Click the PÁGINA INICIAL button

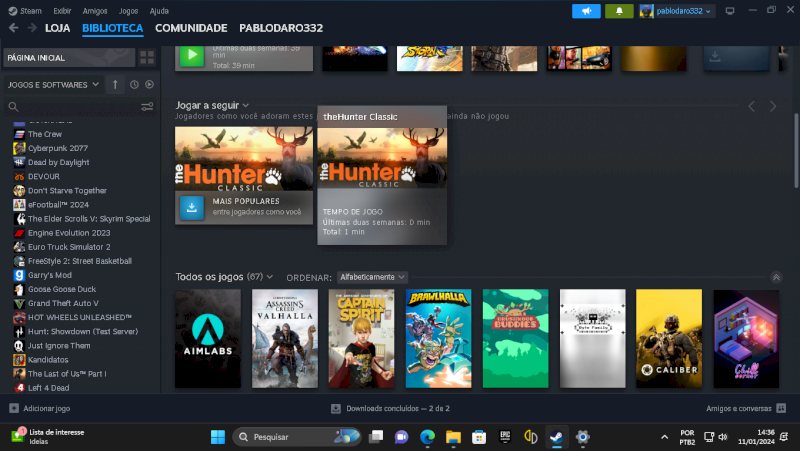pos(69,58)
